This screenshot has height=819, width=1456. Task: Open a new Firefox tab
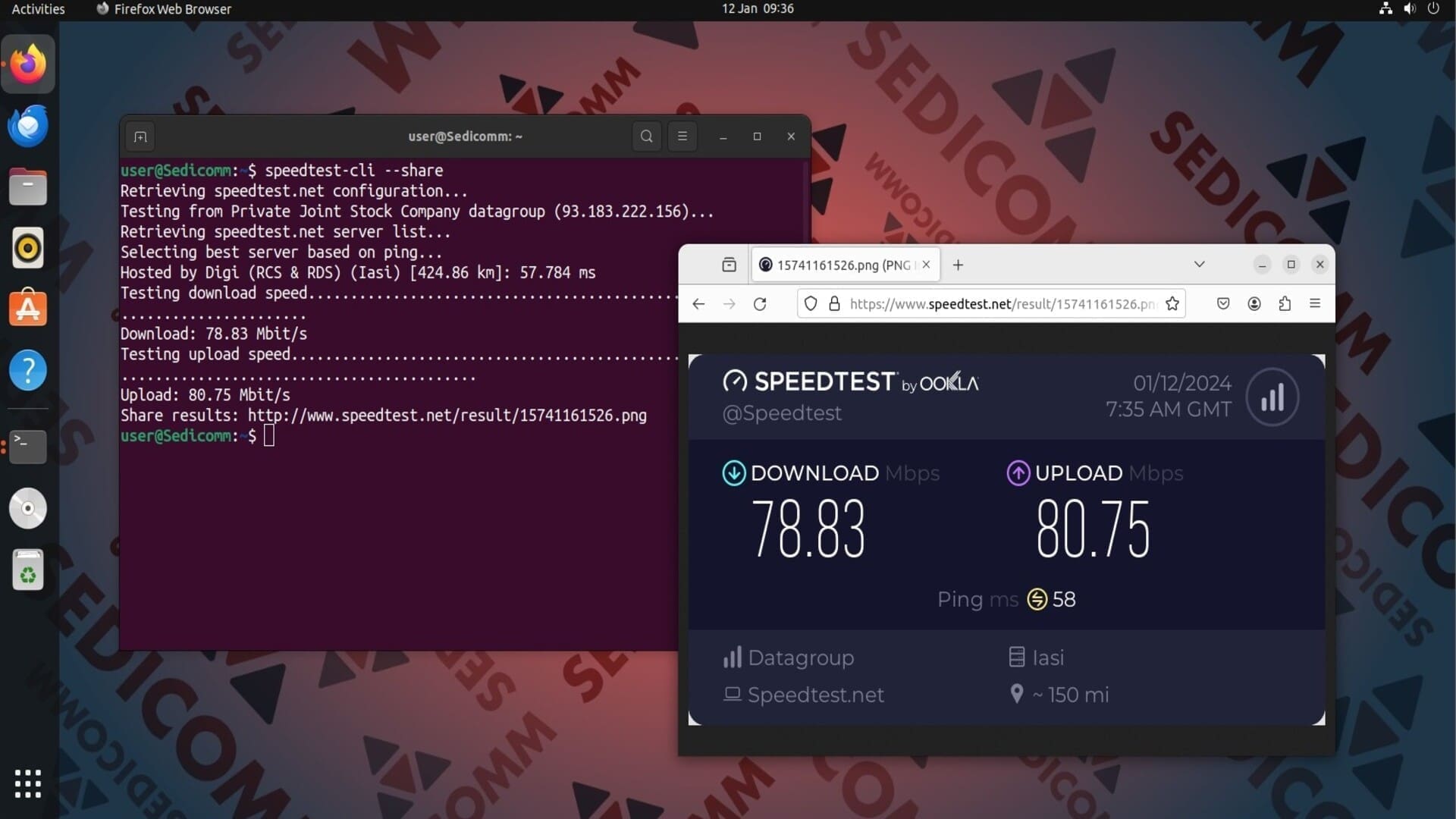coord(958,265)
